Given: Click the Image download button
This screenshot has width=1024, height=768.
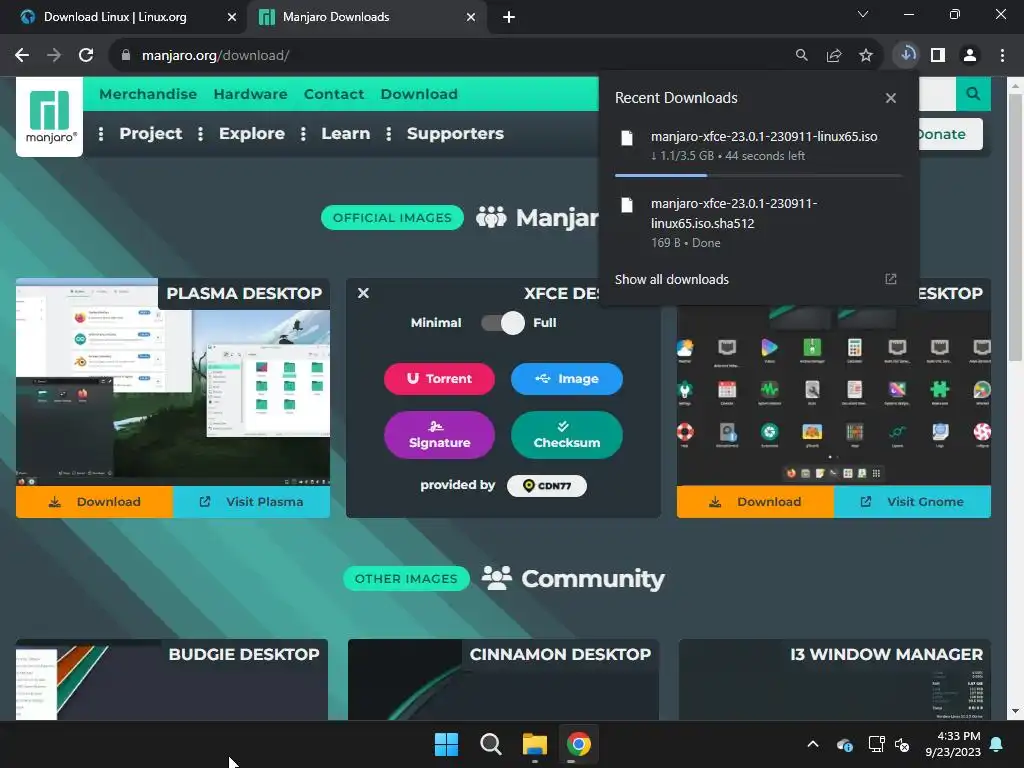Looking at the screenshot, I should pyautogui.click(x=566, y=379).
